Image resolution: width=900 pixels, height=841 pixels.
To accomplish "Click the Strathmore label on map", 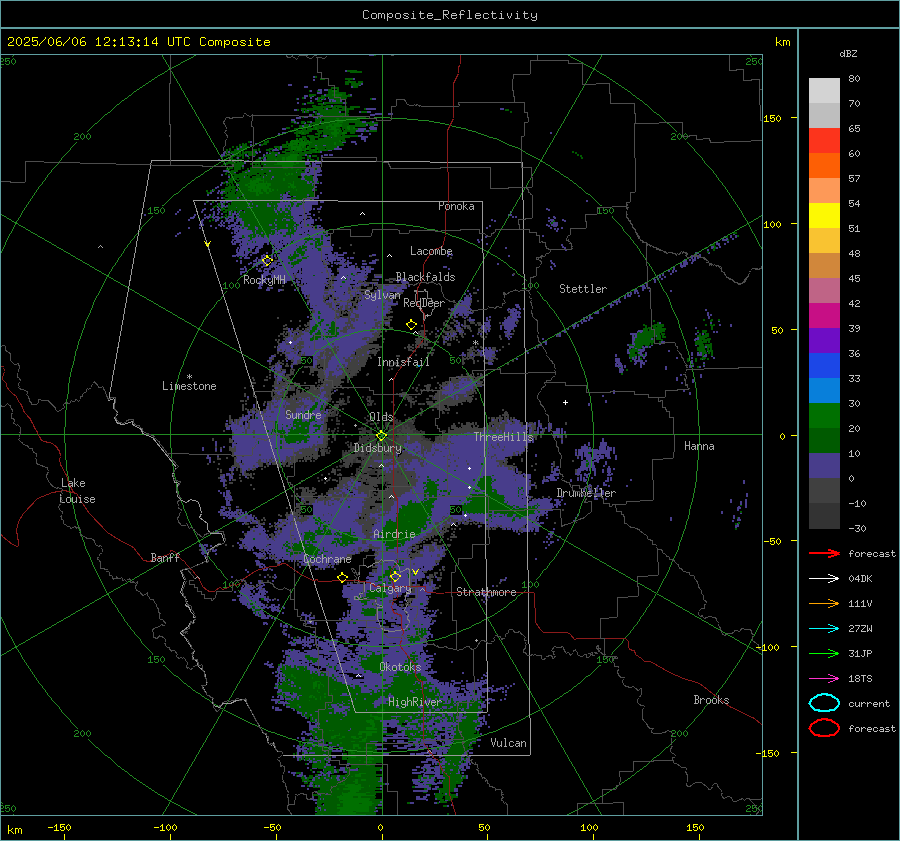I will pyautogui.click(x=486, y=592).
